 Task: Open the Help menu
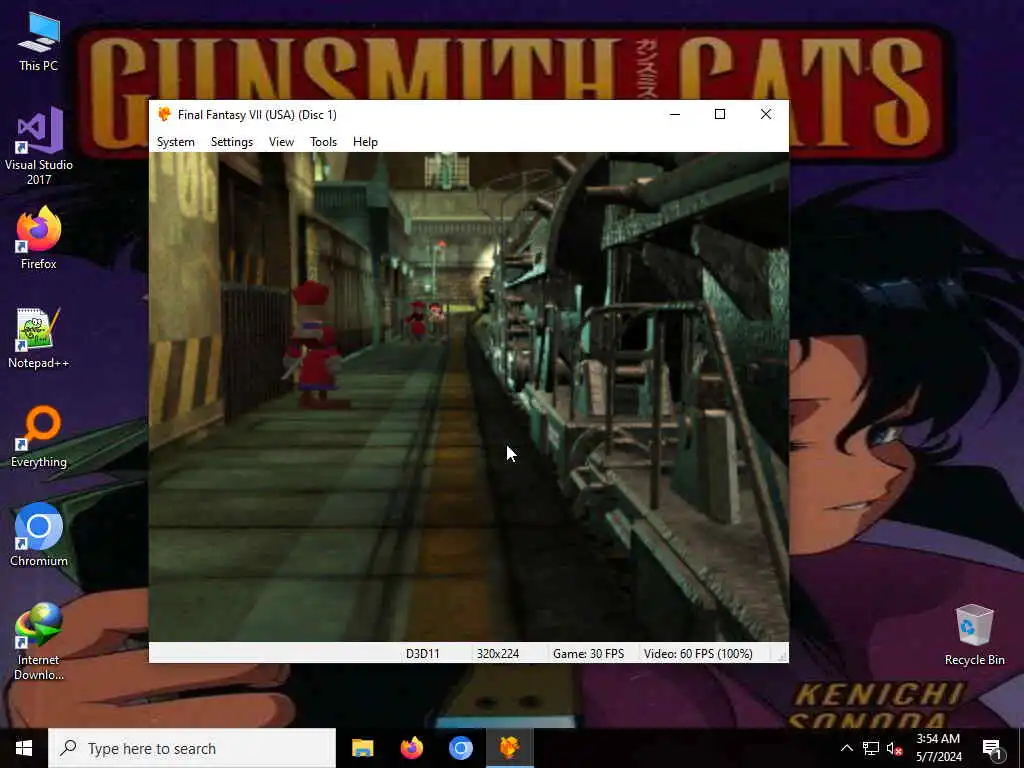point(365,142)
